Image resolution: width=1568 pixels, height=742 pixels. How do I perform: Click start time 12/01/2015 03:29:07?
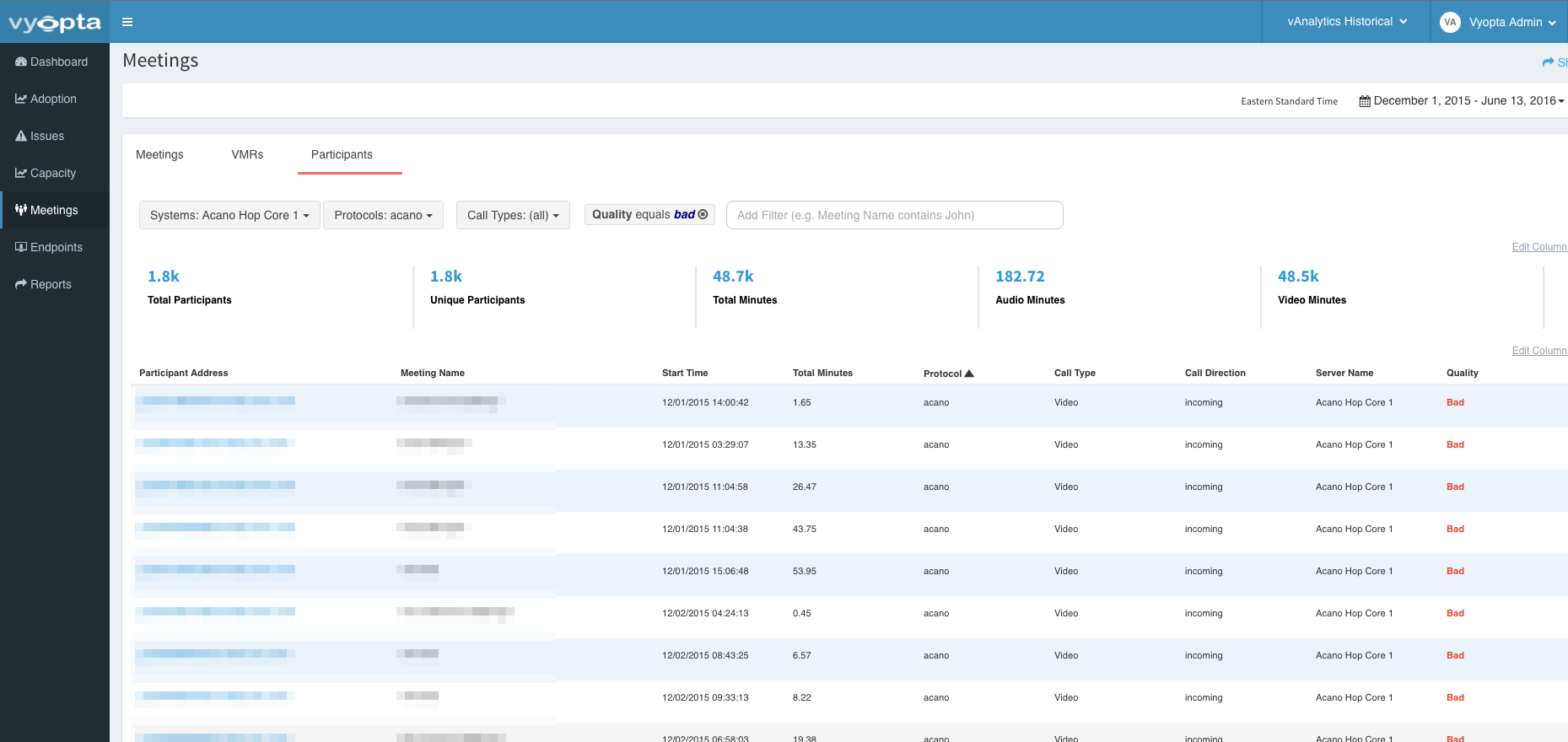(705, 444)
